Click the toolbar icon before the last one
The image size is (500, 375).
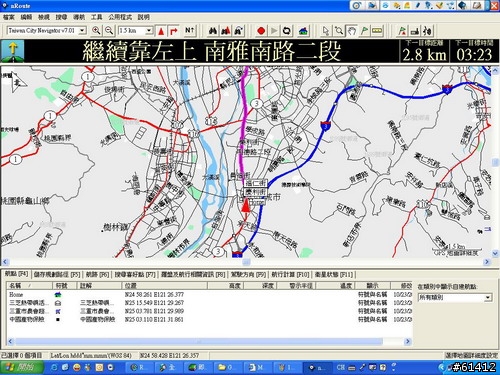coord(415,31)
